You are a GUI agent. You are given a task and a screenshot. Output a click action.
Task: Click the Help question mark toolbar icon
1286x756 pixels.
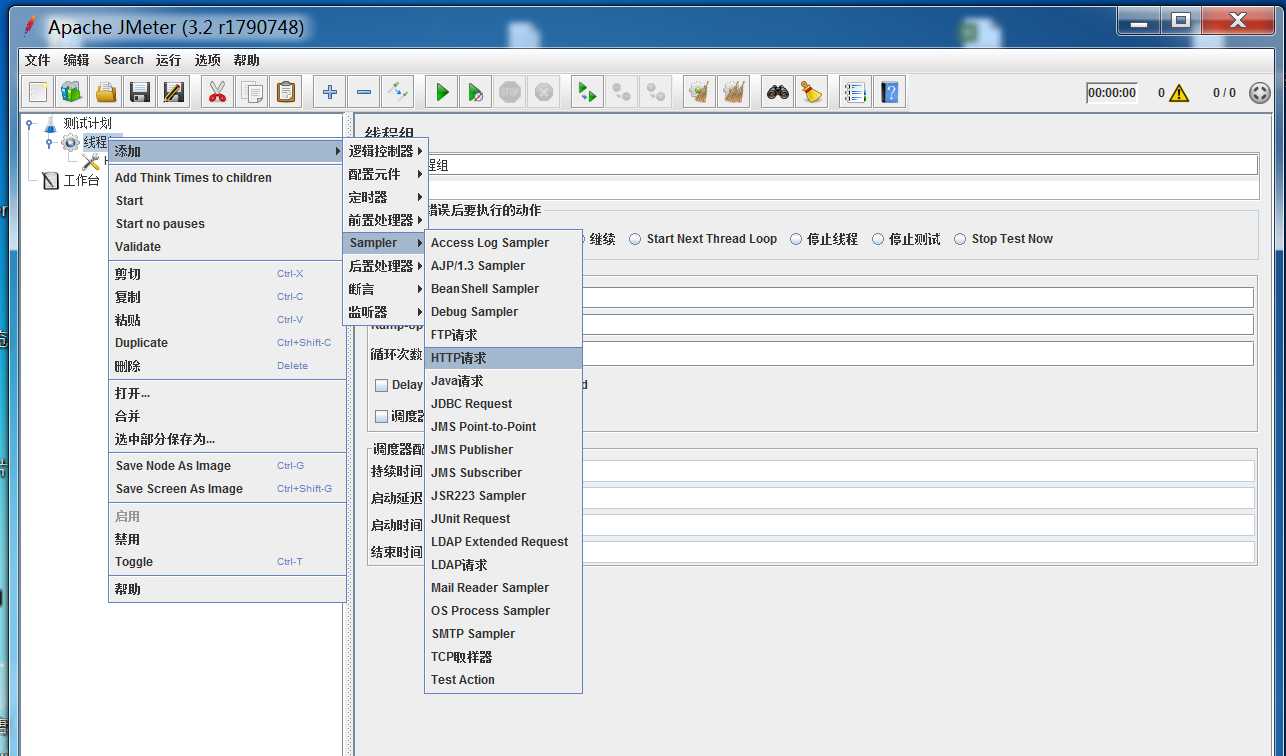pyautogui.click(x=888, y=93)
